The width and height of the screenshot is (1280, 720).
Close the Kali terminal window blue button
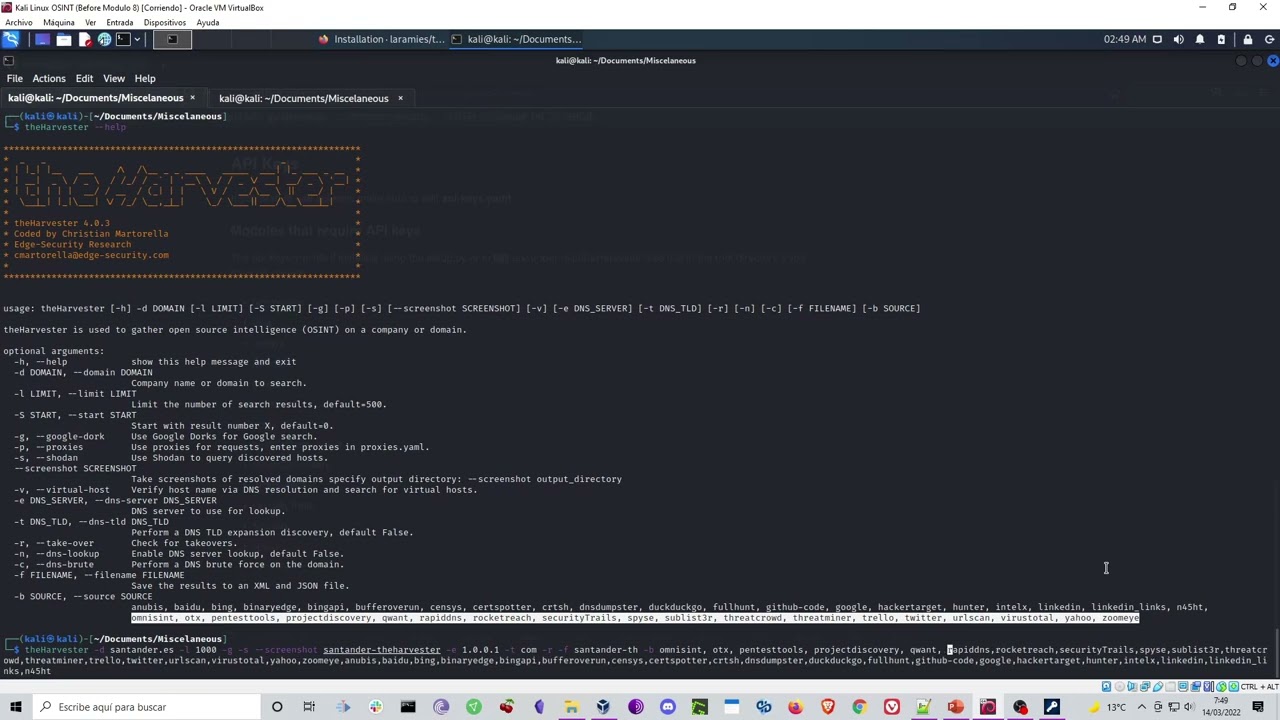pyautogui.click(x=1272, y=61)
